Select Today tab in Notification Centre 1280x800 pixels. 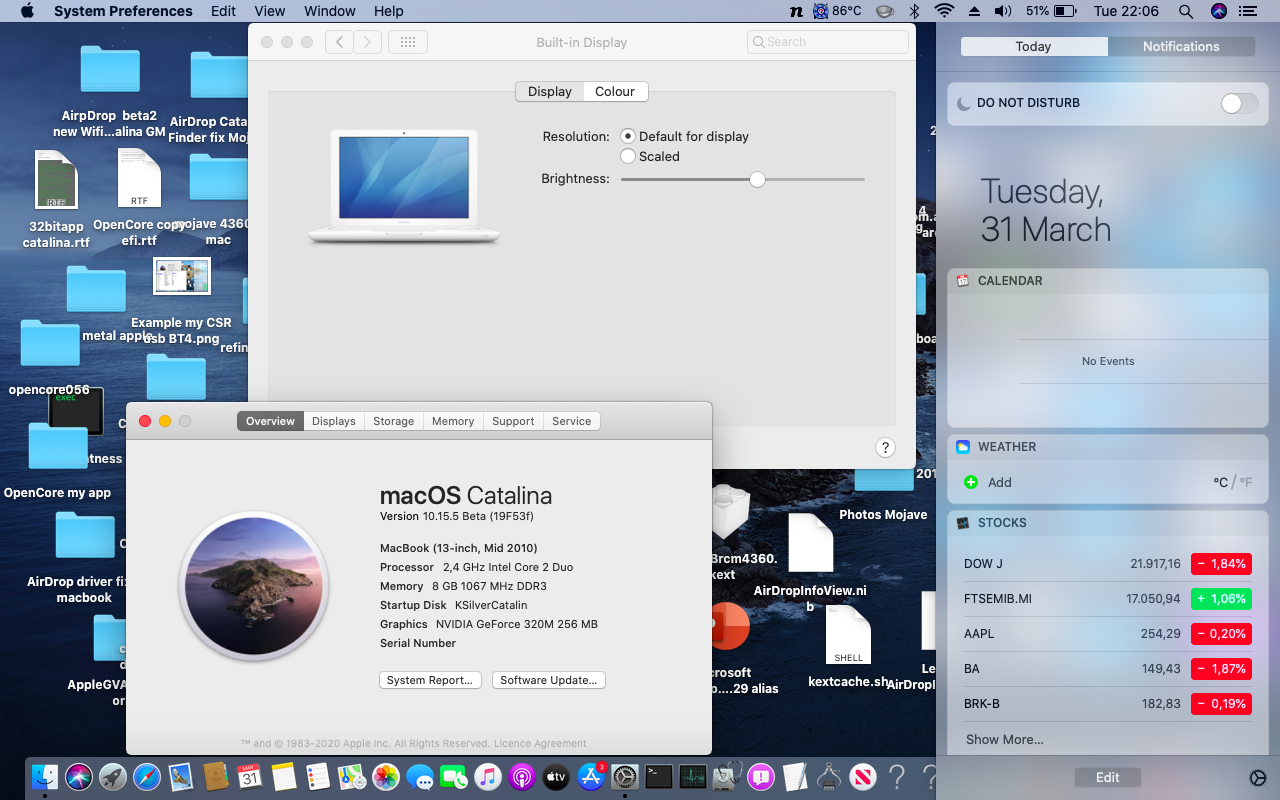1033,46
